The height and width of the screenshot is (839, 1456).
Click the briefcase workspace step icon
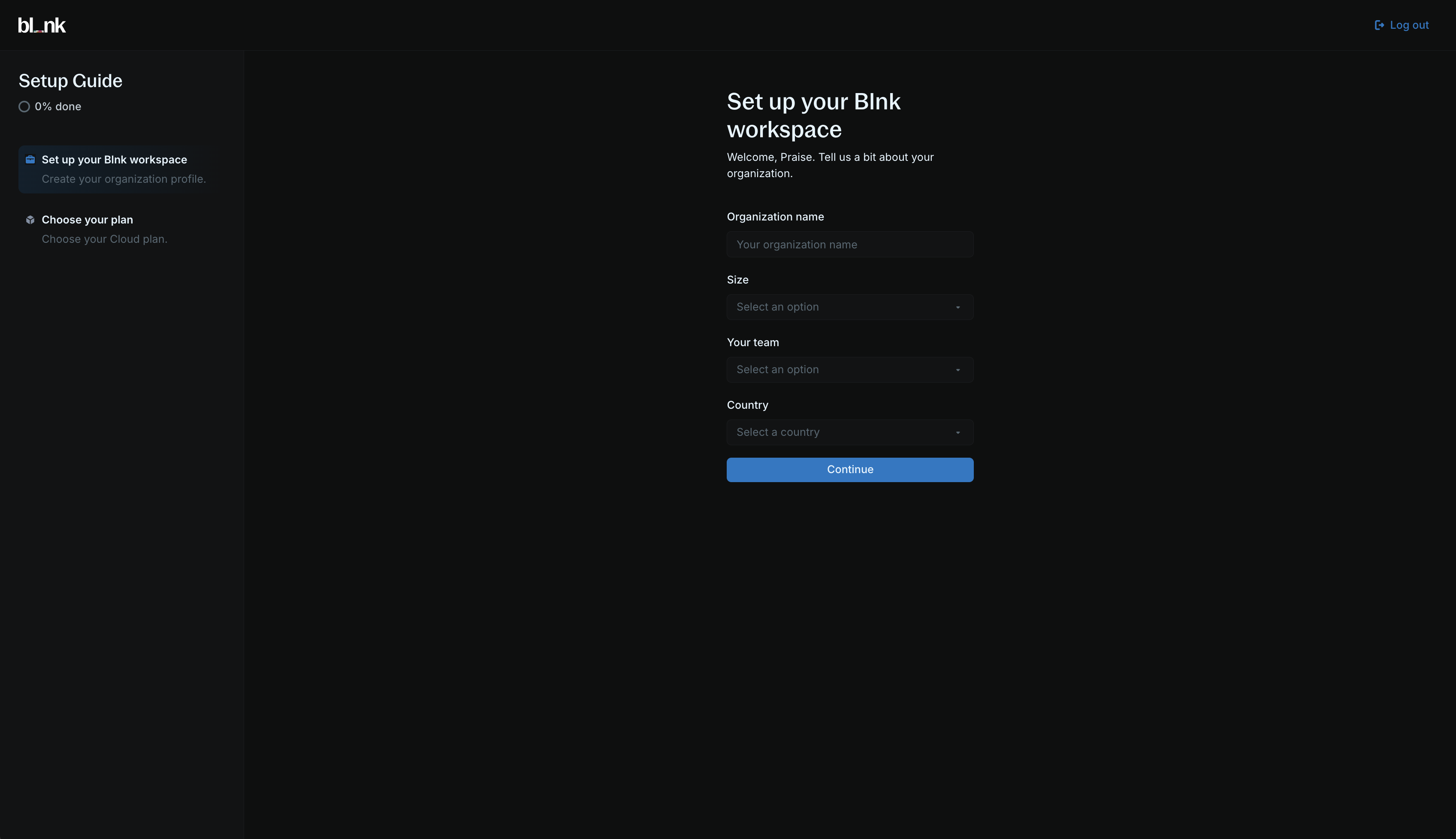tap(30, 160)
